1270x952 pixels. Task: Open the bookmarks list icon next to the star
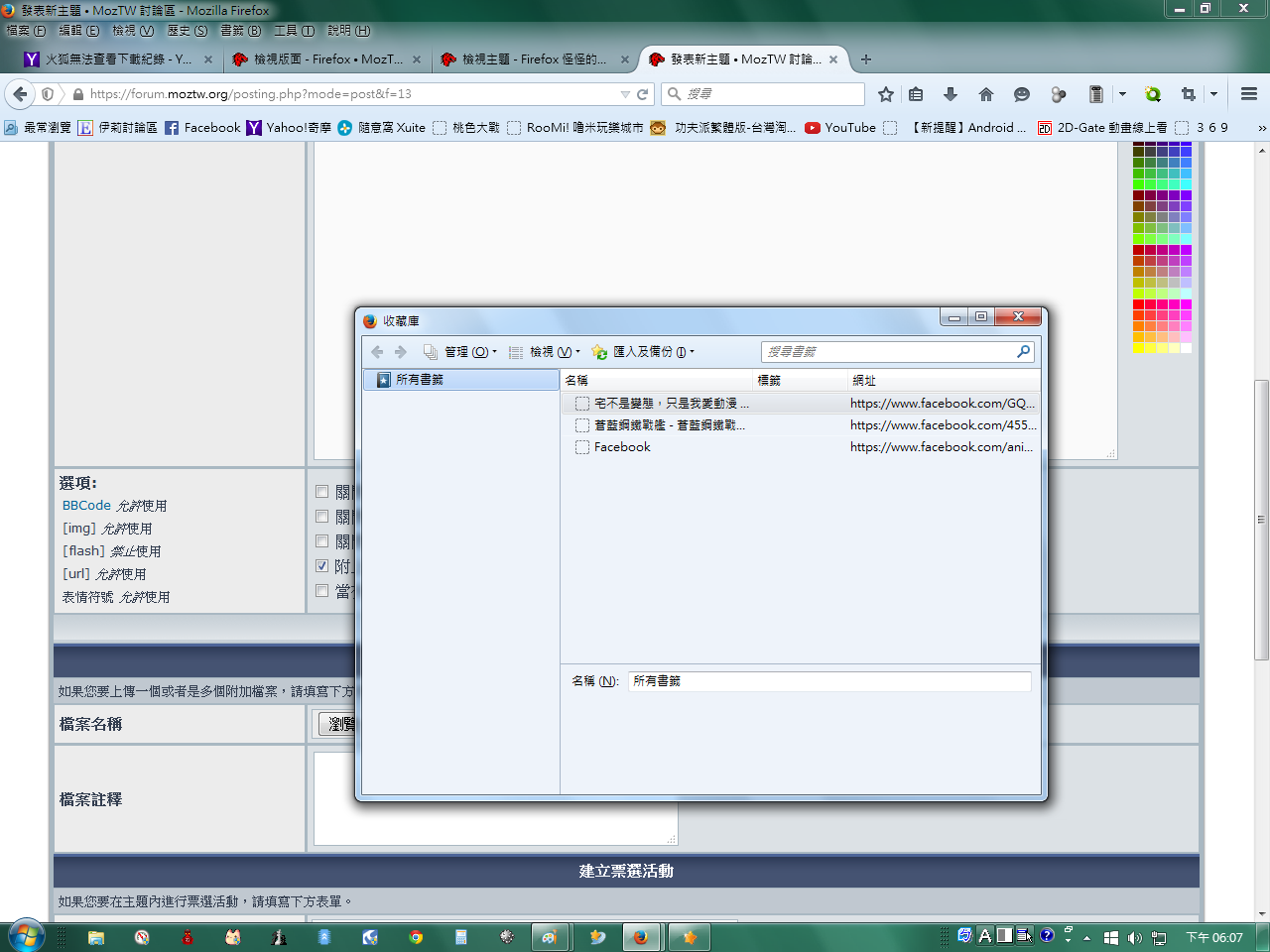click(916, 94)
